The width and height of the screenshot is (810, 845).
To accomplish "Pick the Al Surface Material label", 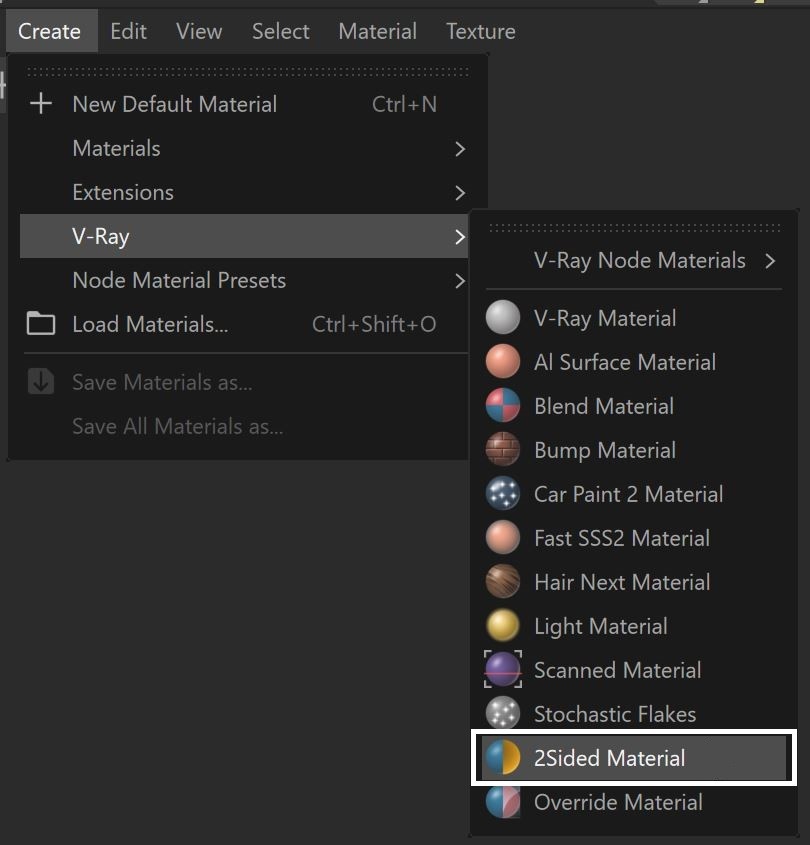I will pyautogui.click(x=625, y=362).
